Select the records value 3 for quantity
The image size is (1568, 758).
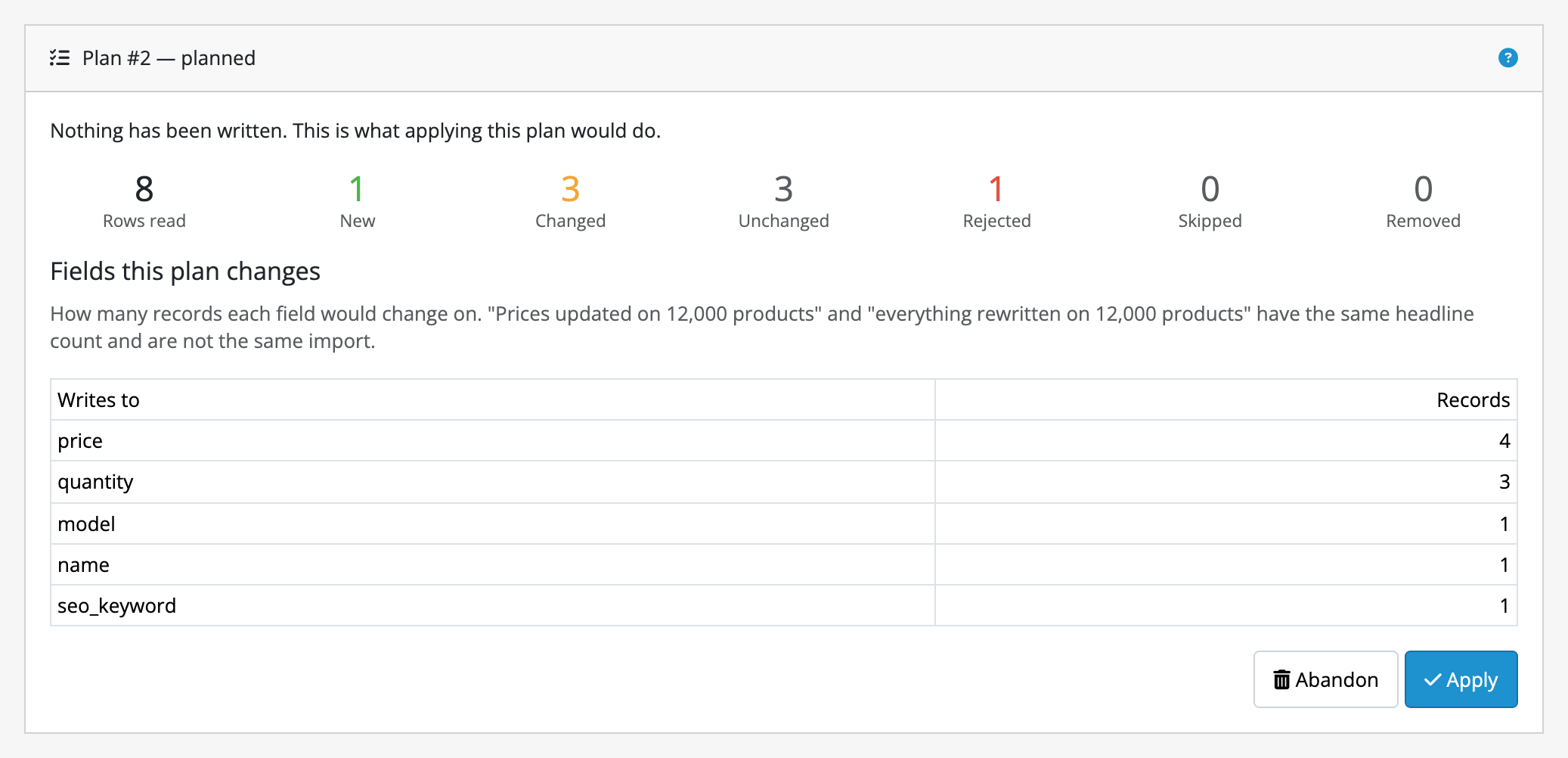click(1504, 482)
